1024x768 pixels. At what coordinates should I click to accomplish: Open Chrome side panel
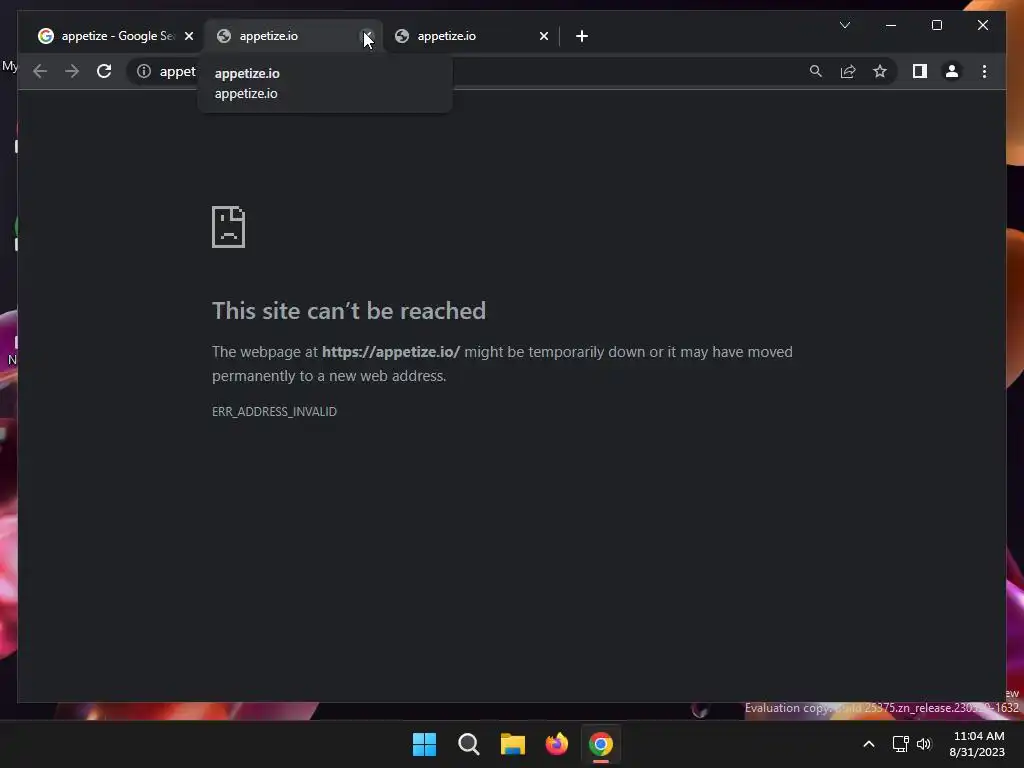(x=920, y=71)
